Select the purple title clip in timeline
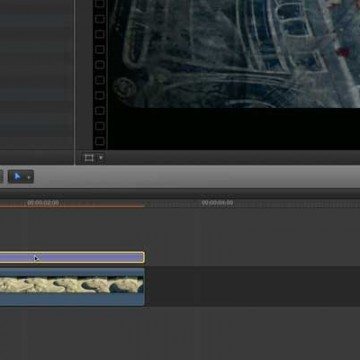 pyautogui.click(x=72, y=257)
